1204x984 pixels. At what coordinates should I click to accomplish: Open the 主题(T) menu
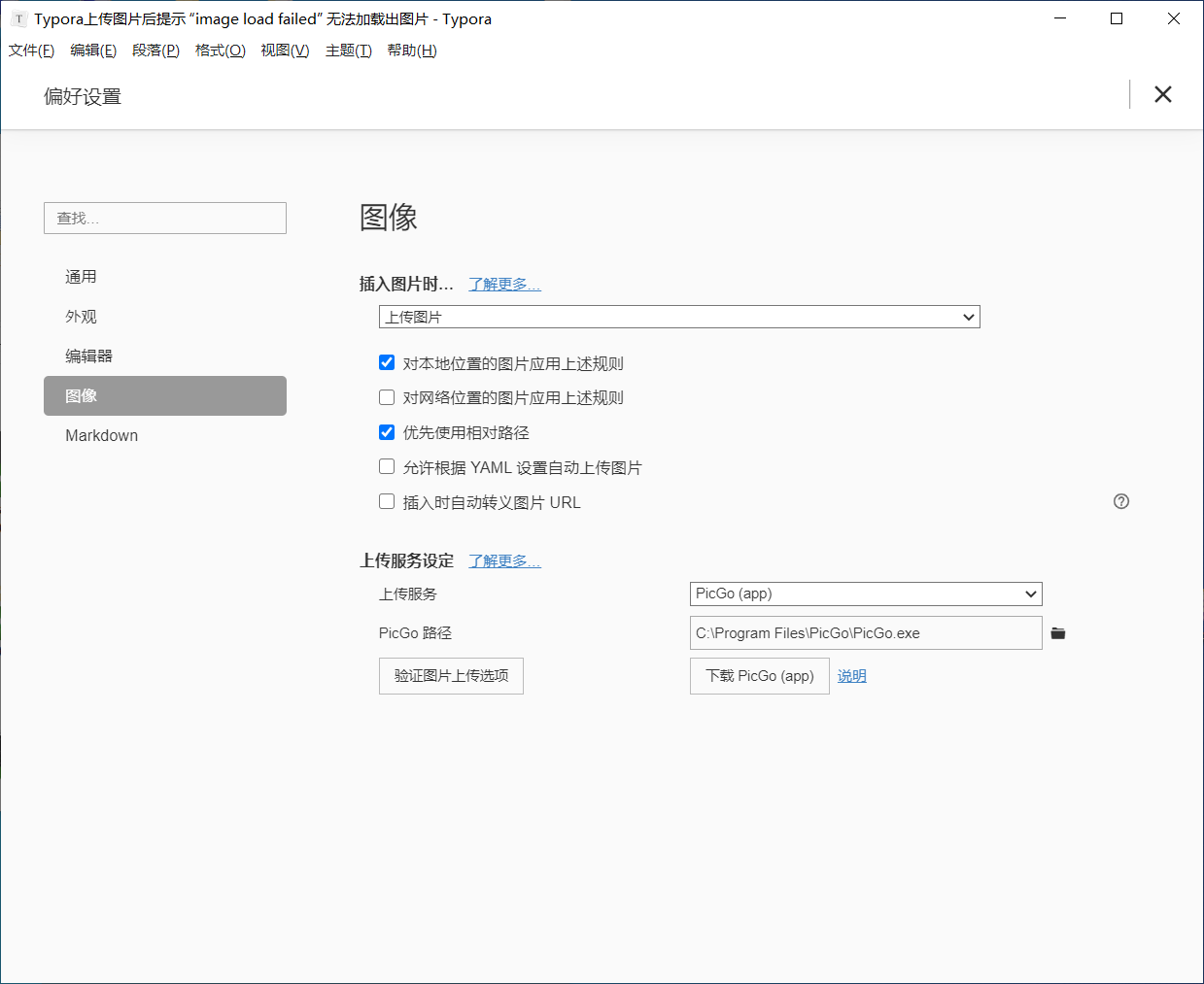348,51
